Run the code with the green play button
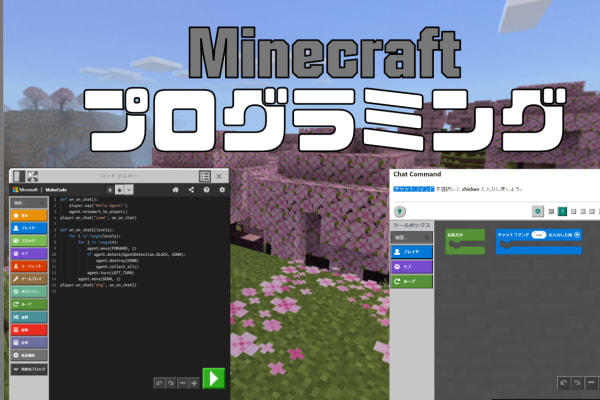Image resolution: width=600 pixels, height=400 pixels. click(214, 379)
